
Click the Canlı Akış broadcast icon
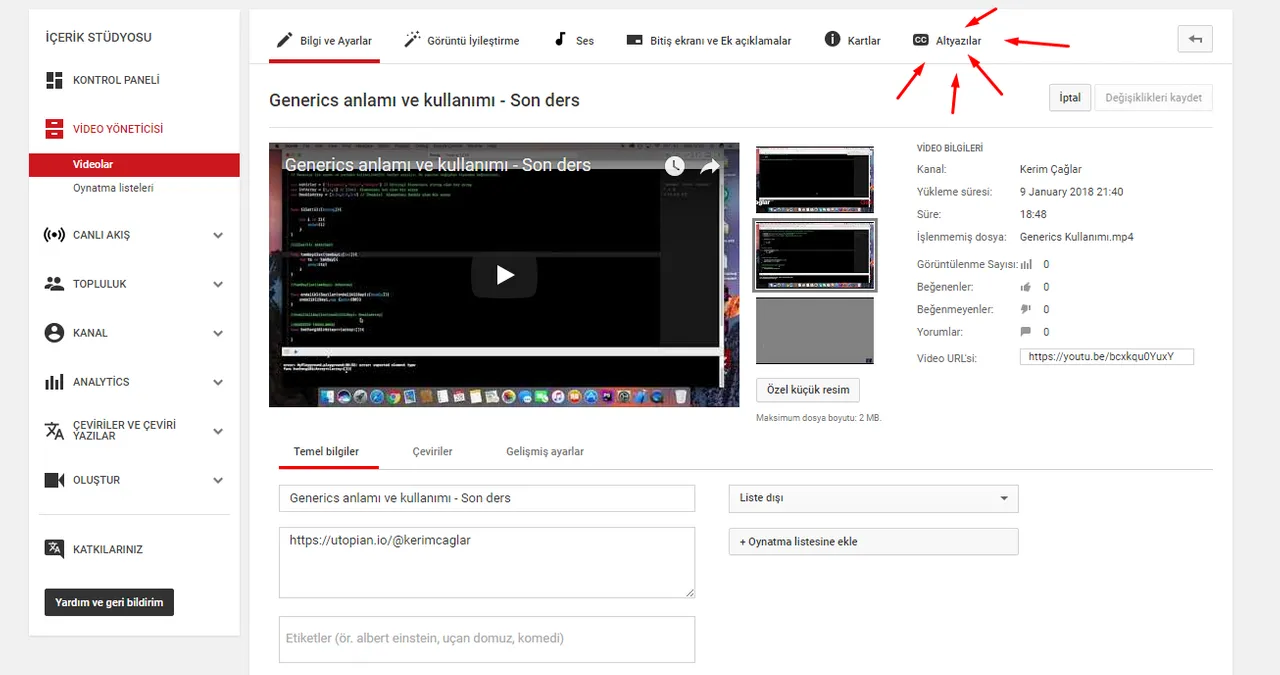click(55, 235)
